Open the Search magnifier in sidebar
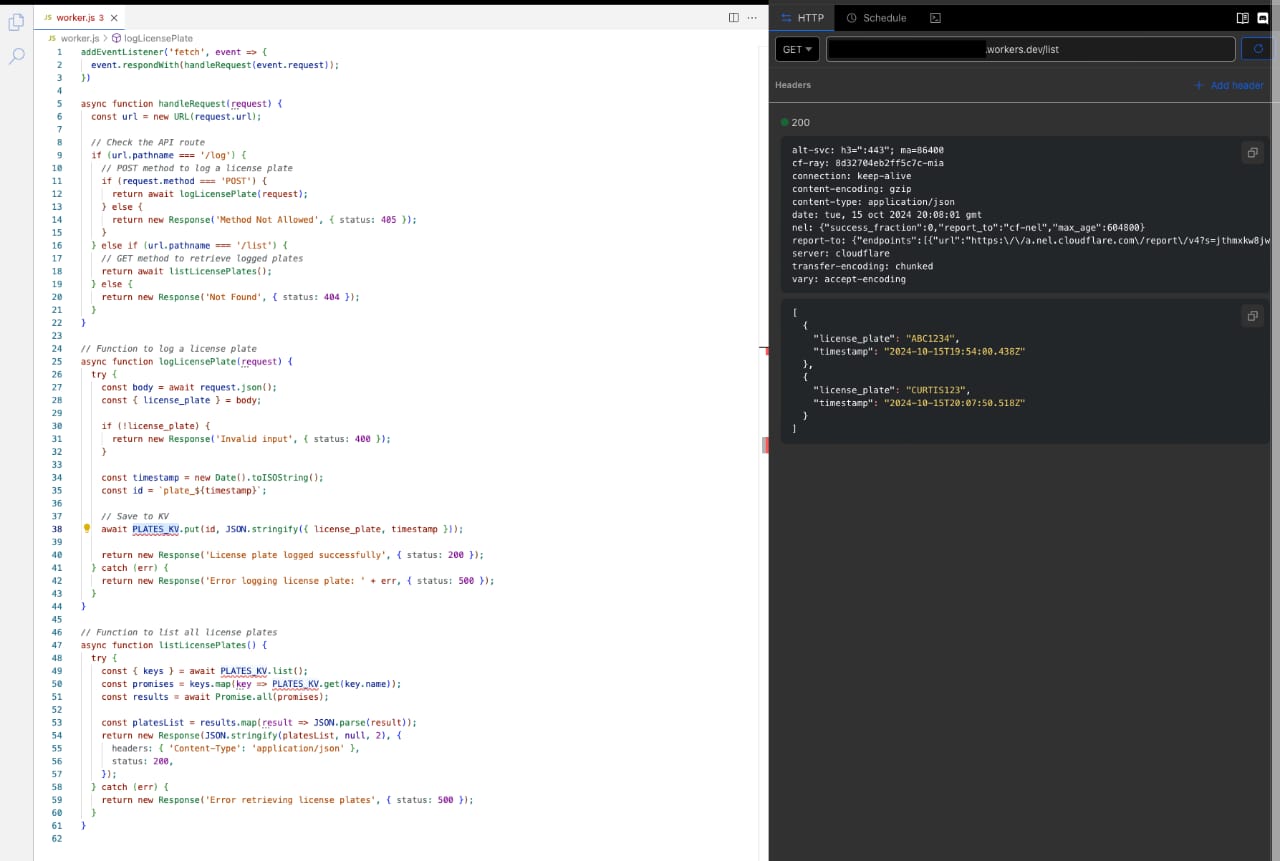This screenshot has width=1280, height=861. pyautogui.click(x=16, y=56)
